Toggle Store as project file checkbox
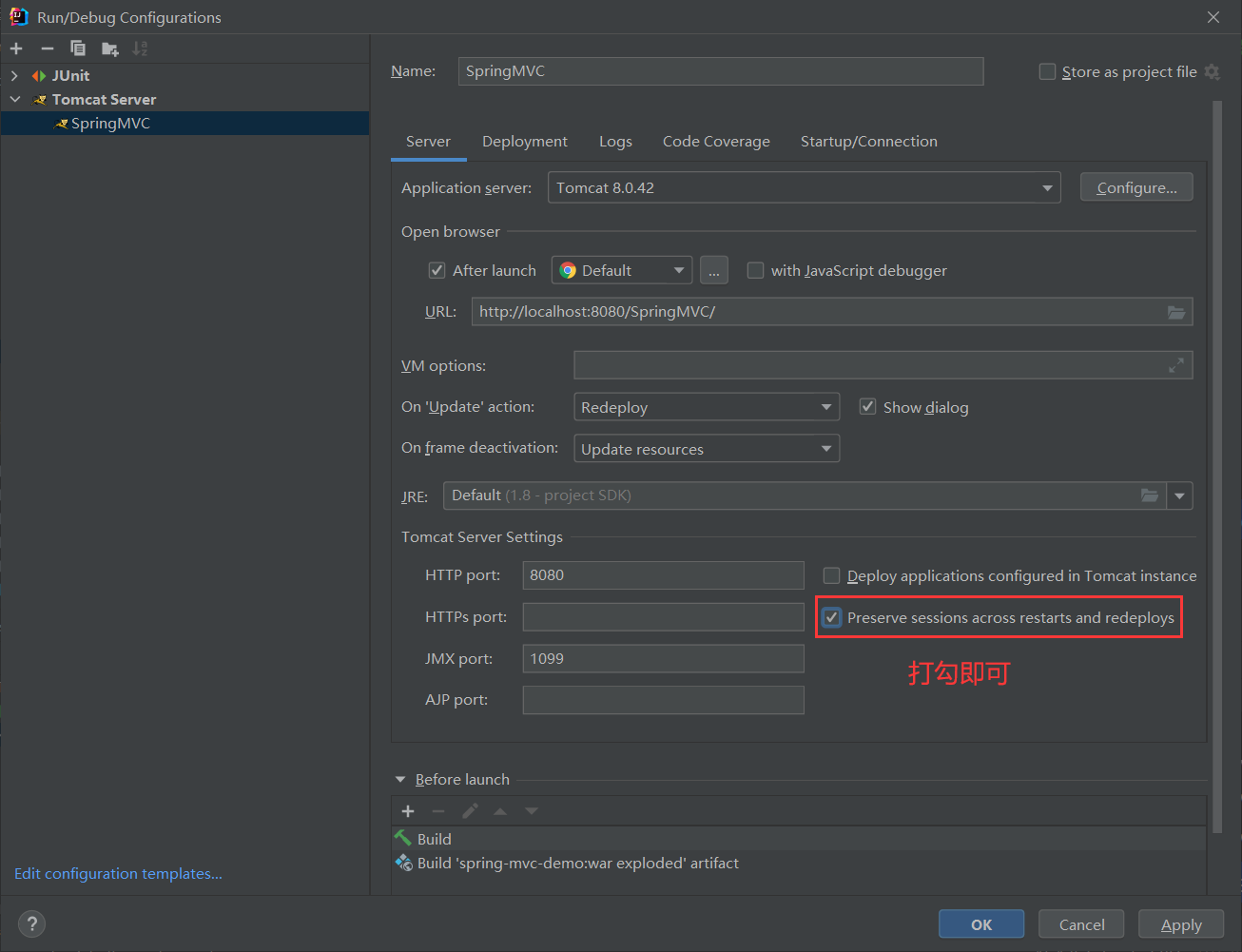The height and width of the screenshot is (952, 1242). [1047, 71]
